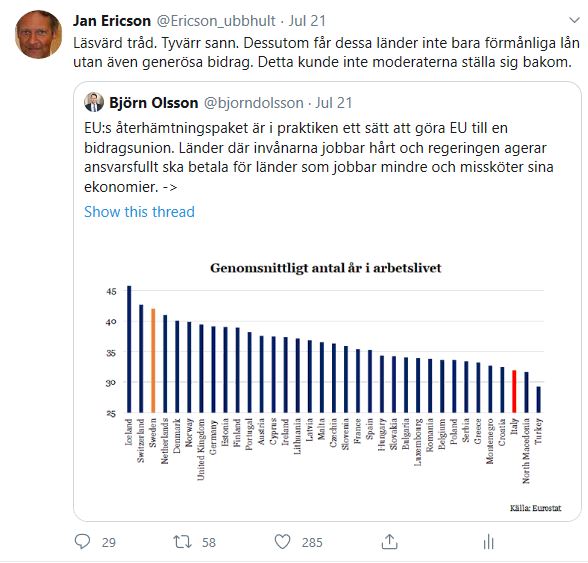588x563 pixels.
Task: Visit the @bjorndolsson handle
Action: pos(254,103)
